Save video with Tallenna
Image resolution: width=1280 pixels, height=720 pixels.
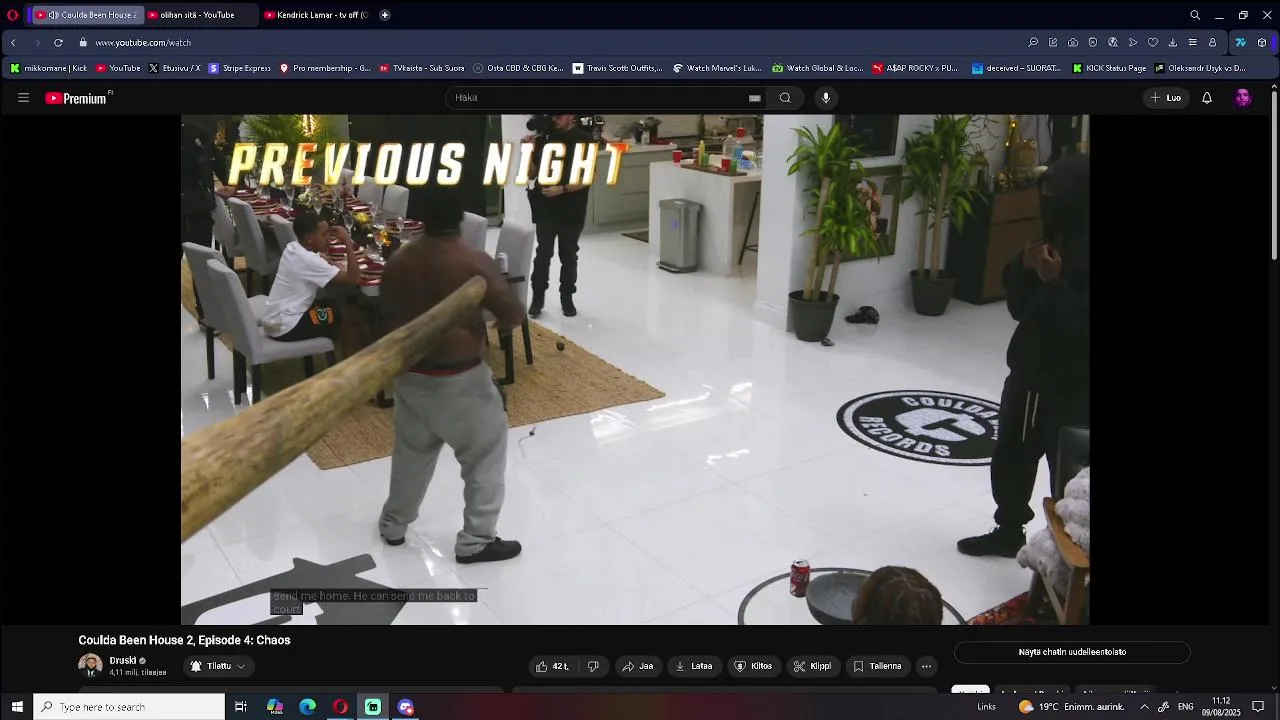pyautogui.click(x=877, y=666)
